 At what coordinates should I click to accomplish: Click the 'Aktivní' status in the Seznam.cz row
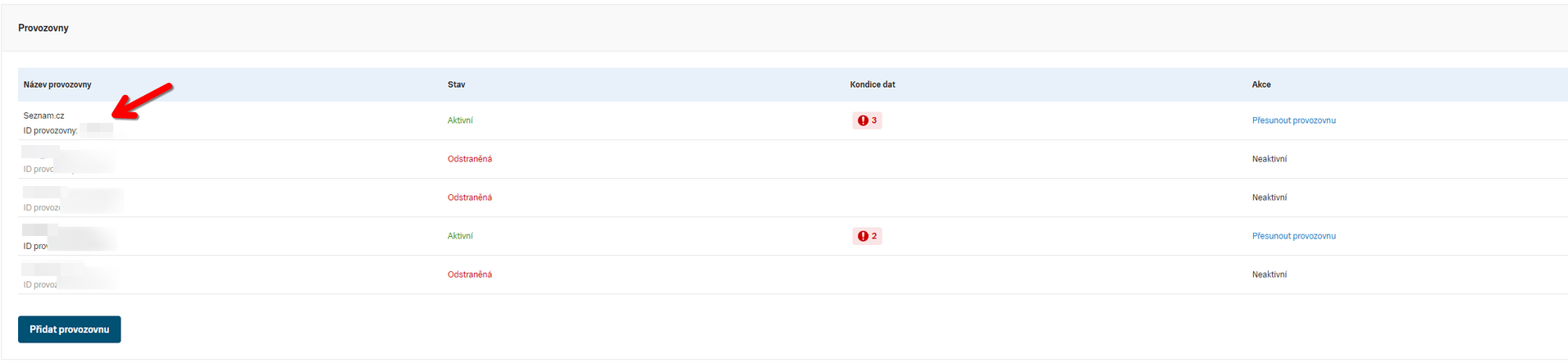(x=460, y=120)
